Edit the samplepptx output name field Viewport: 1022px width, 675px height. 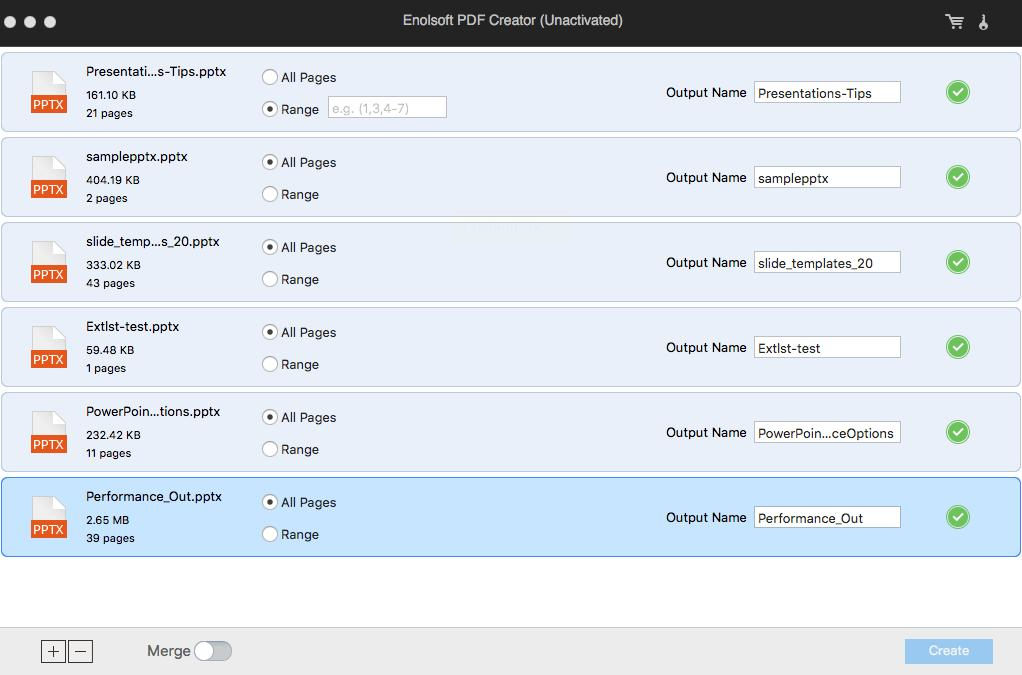(x=827, y=177)
